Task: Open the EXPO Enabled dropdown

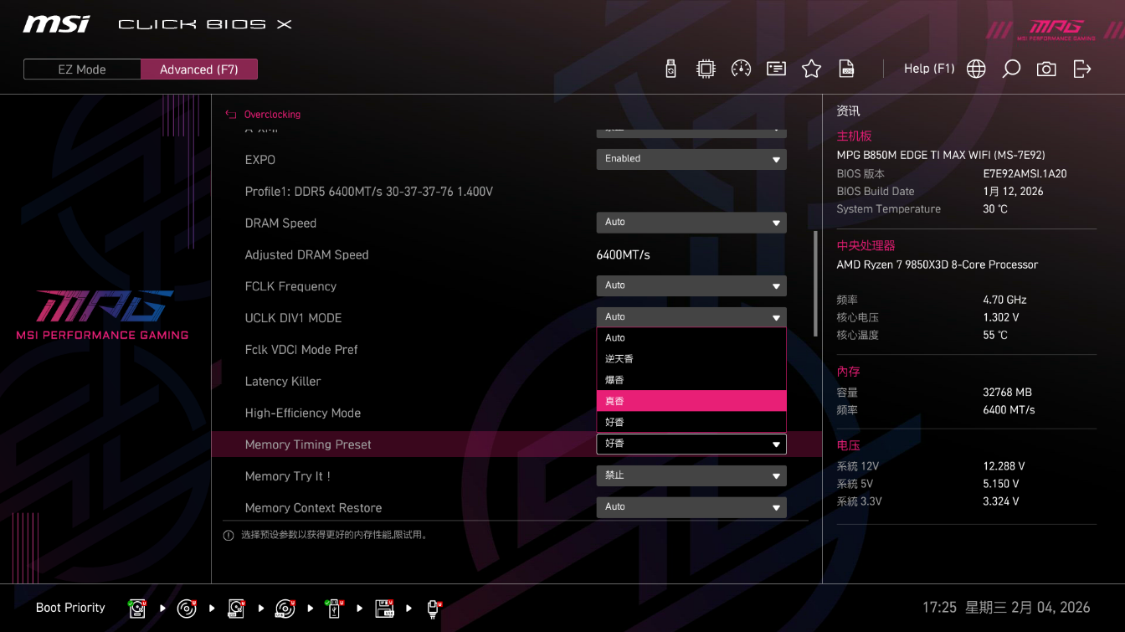Action: (x=691, y=159)
